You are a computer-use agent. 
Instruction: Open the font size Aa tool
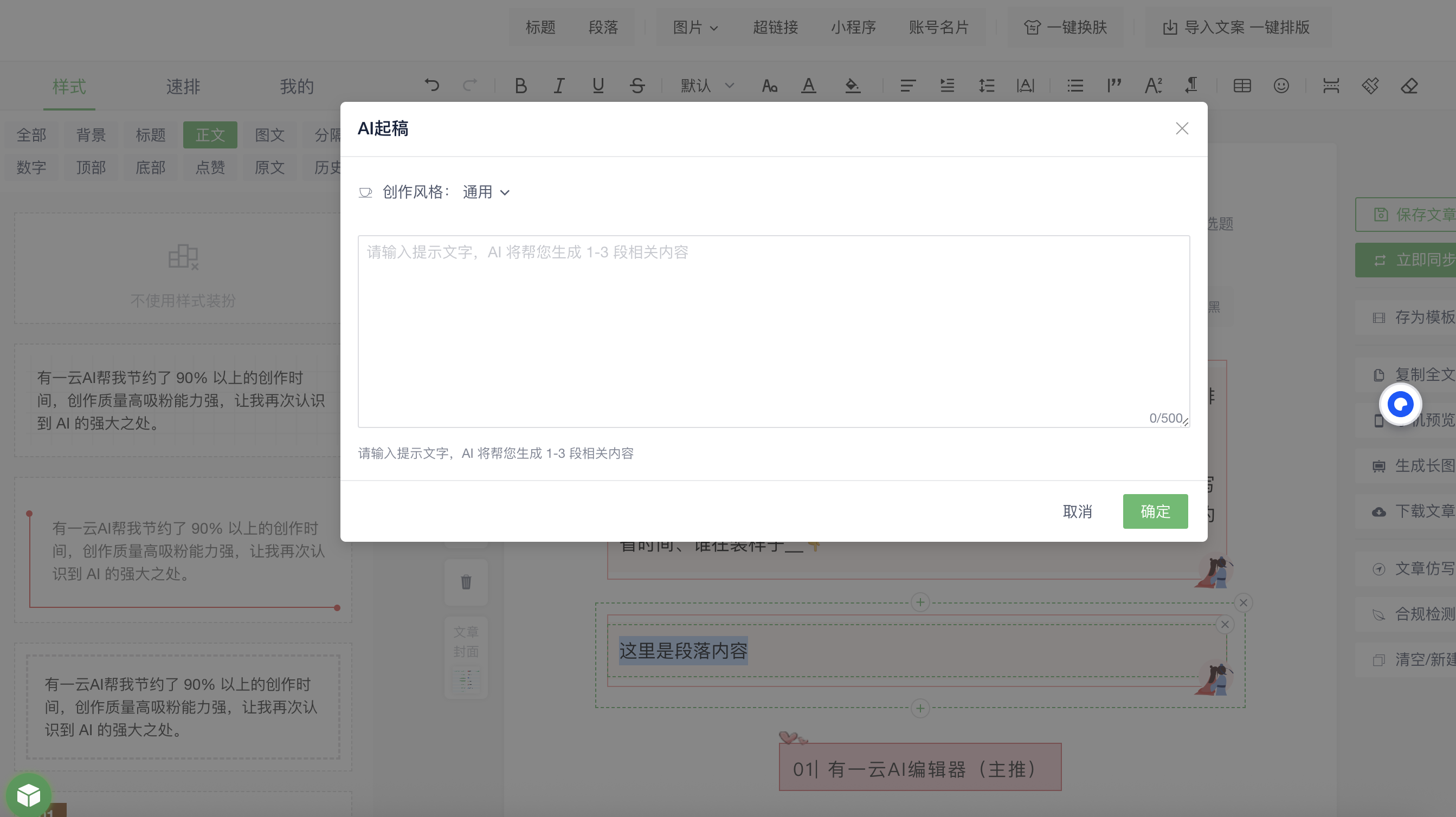pyautogui.click(x=769, y=86)
